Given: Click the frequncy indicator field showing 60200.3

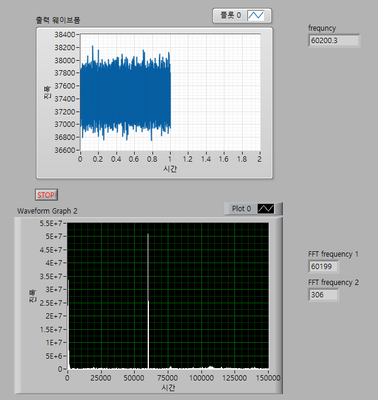Looking at the screenshot, I should pos(334,41).
